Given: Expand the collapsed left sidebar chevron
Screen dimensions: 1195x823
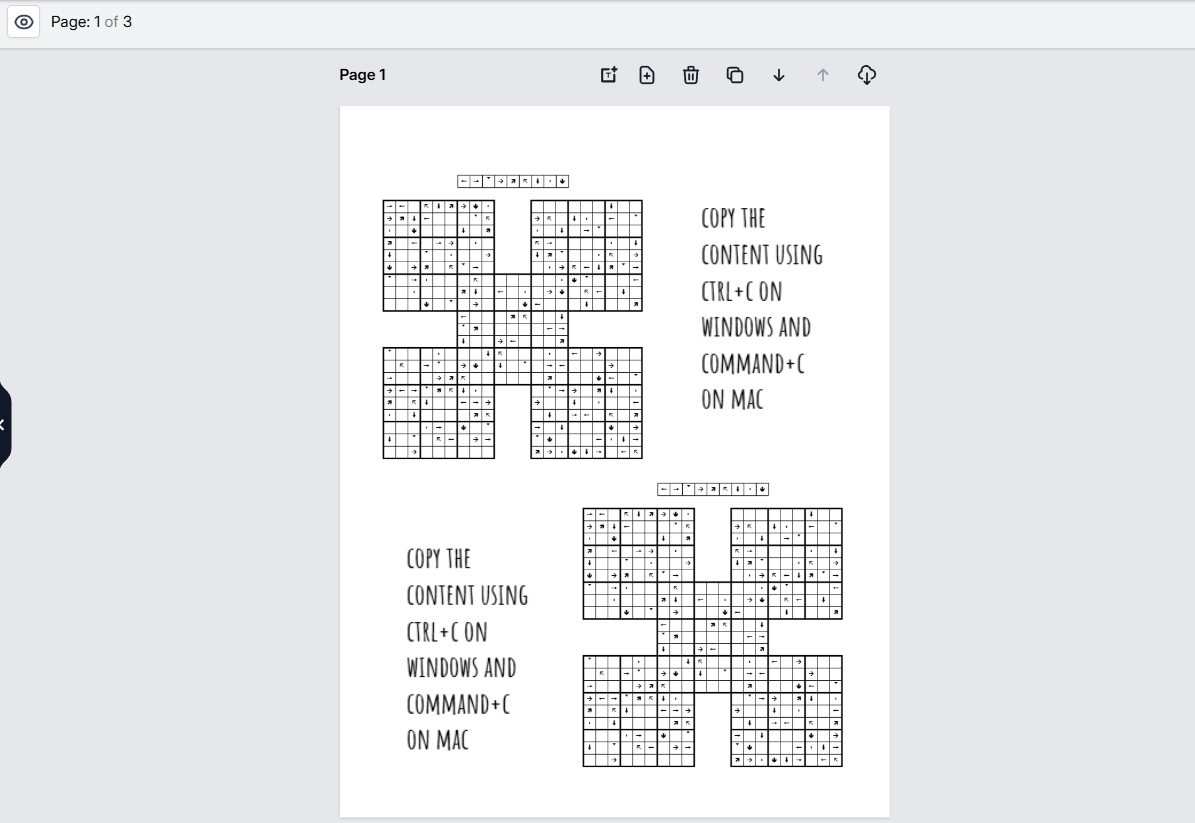Looking at the screenshot, I should tap(3, 424).
